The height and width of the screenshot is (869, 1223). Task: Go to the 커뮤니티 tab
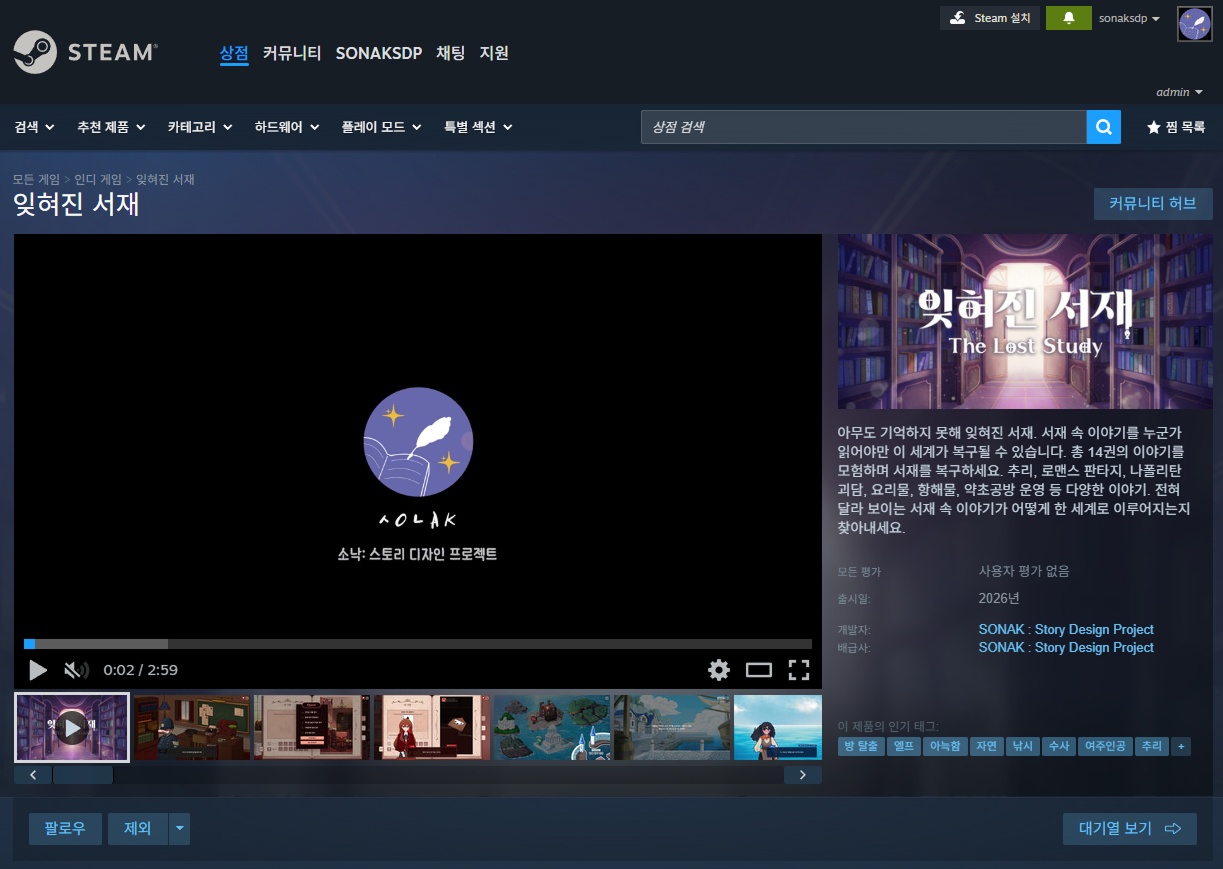291,53
